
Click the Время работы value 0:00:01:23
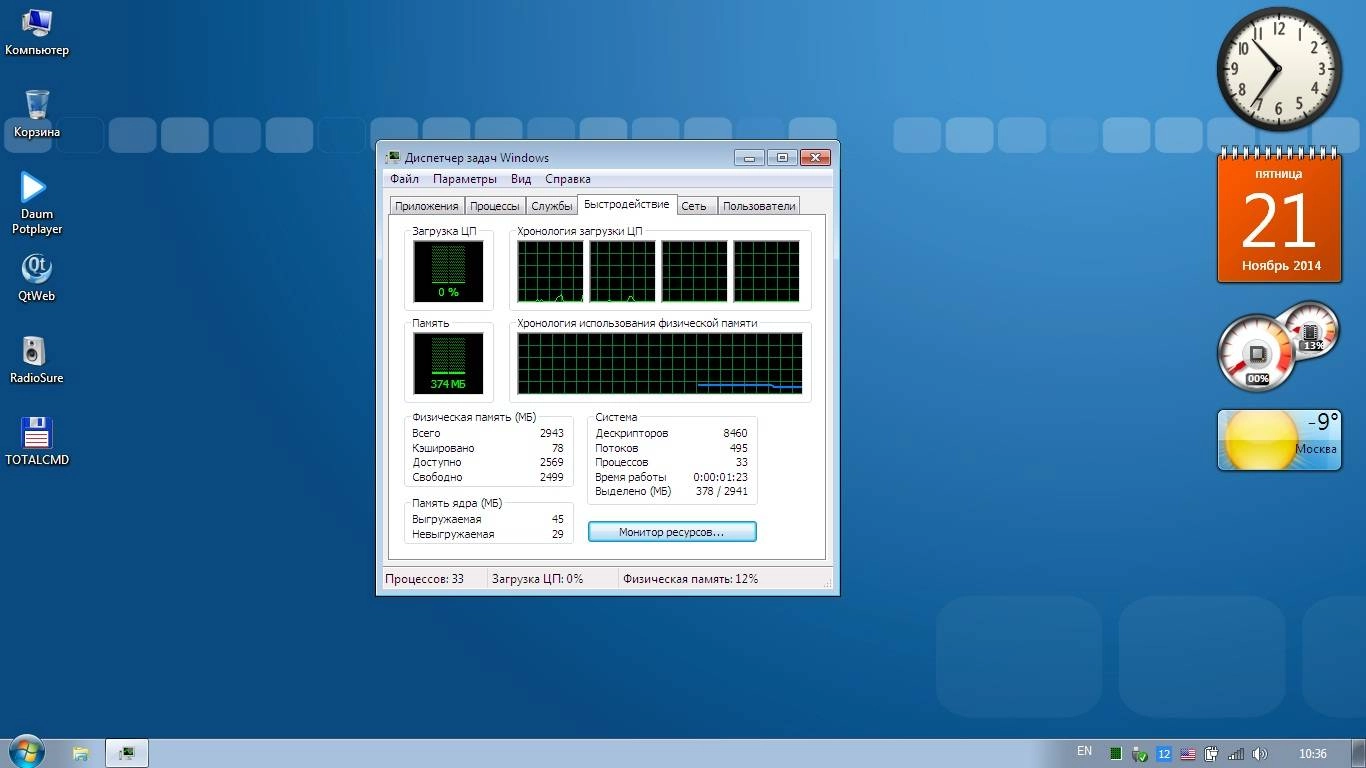tap(720, 477)
